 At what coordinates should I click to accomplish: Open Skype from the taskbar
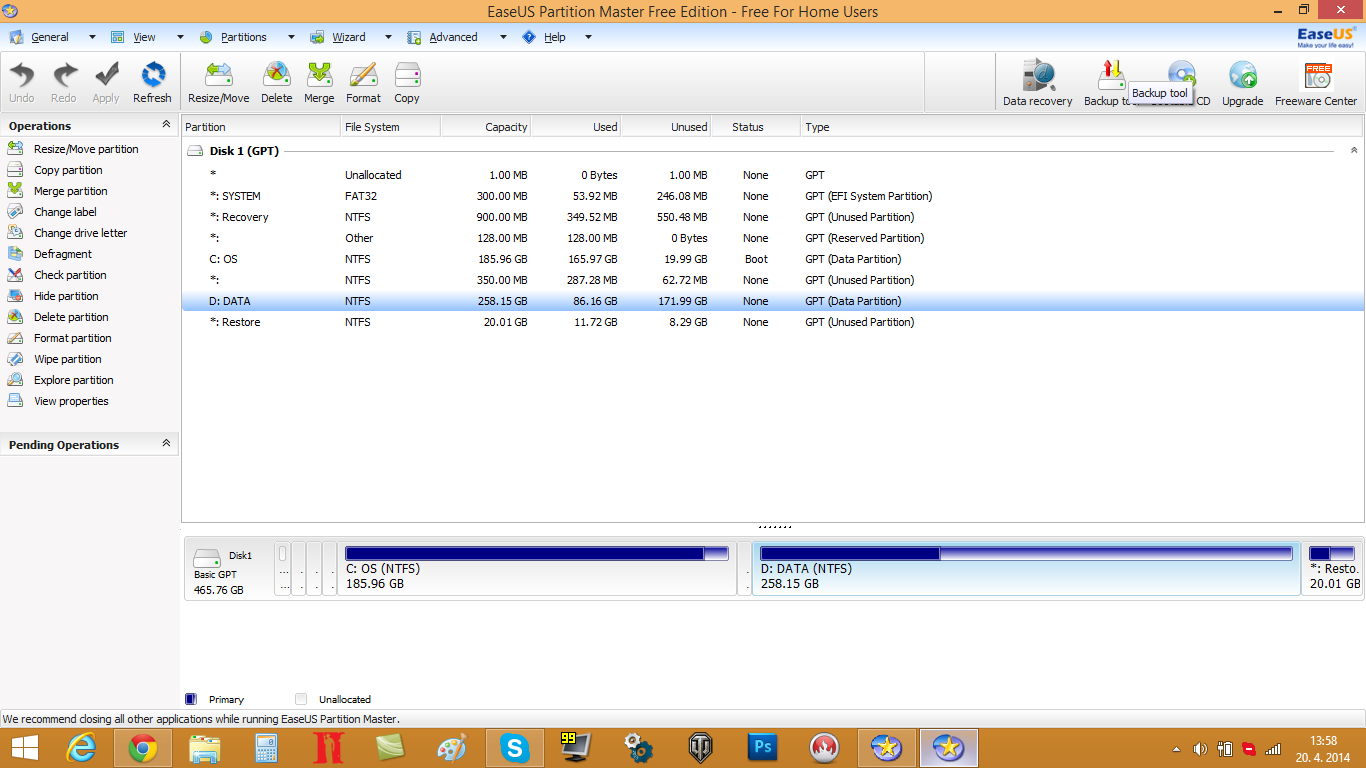coord(515,747)
